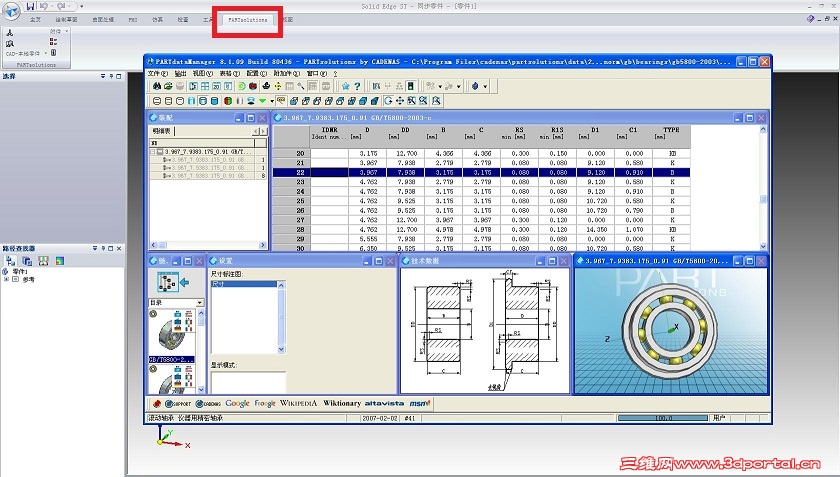Click the red tomato-shaped toolbar icon
Screen dimensions: 840x477
click(253, 86)
